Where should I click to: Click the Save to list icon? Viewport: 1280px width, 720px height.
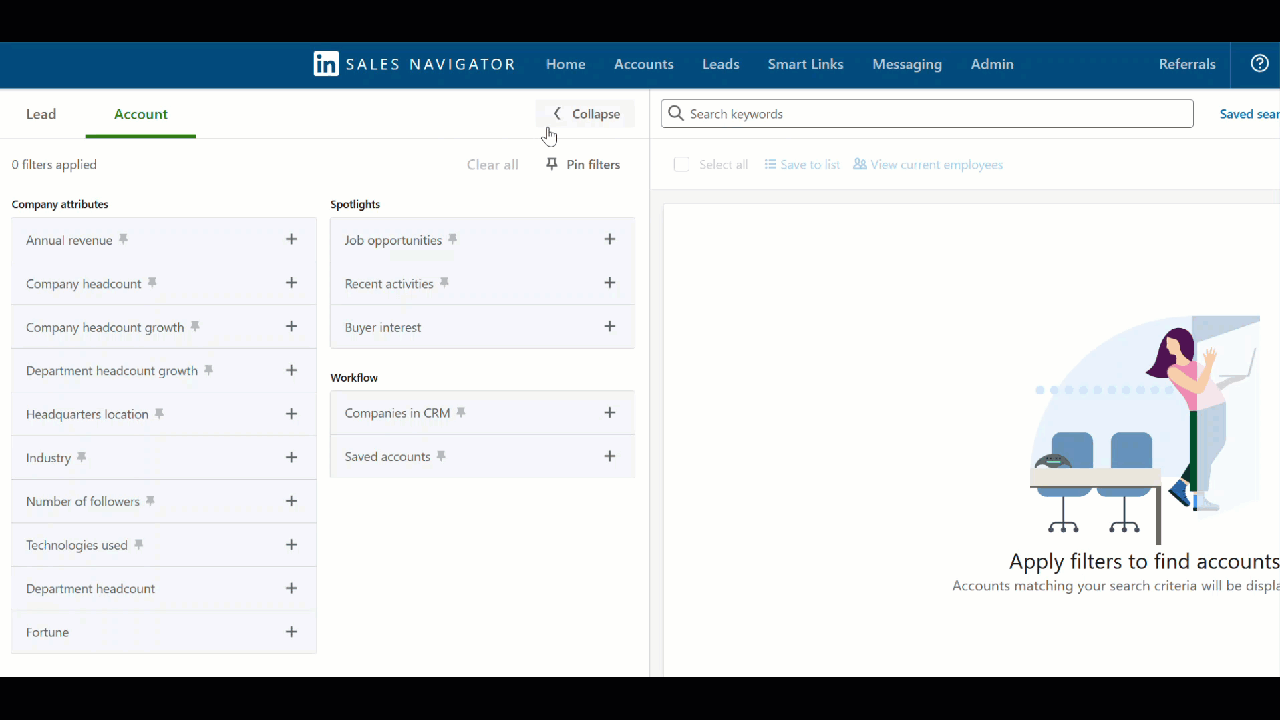[769, 164]
